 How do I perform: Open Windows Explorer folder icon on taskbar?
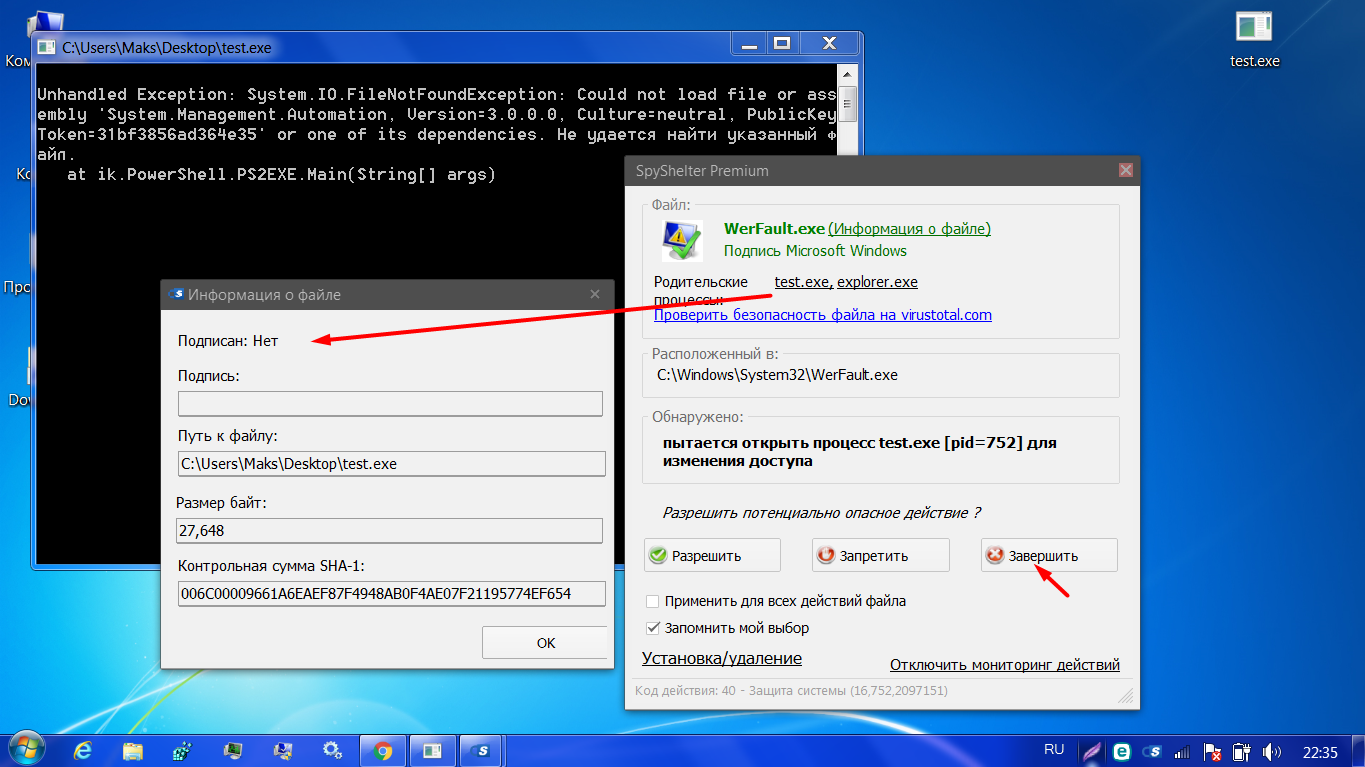coord(133,750)
